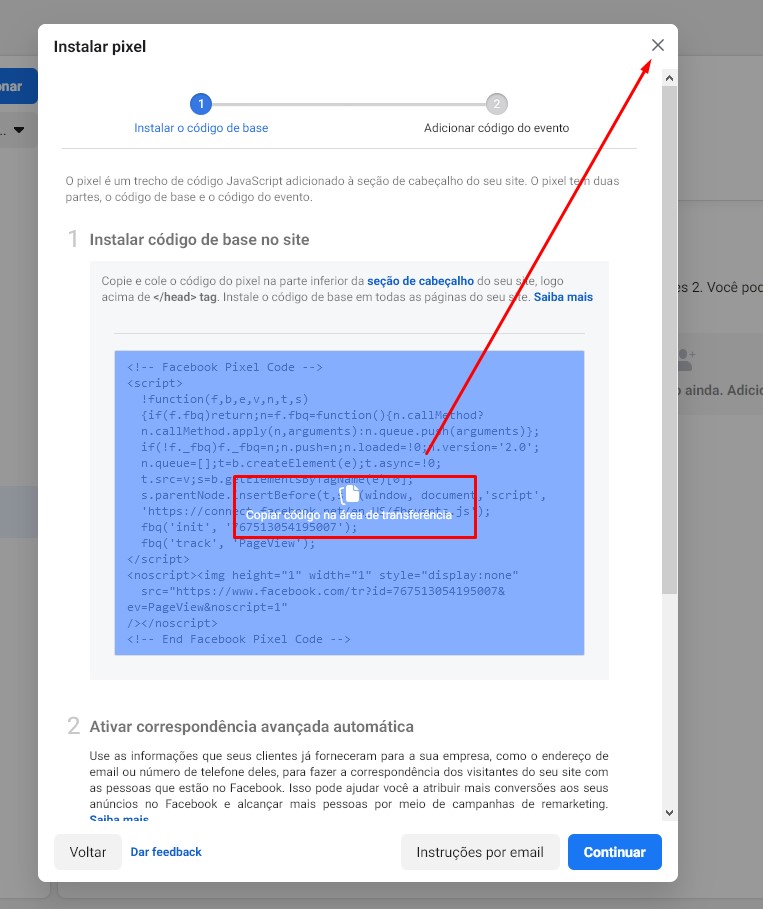Select the step 1 circle indicator
Image resolution: width=763 pixels, height=909 pixels.
pos(201,104)
